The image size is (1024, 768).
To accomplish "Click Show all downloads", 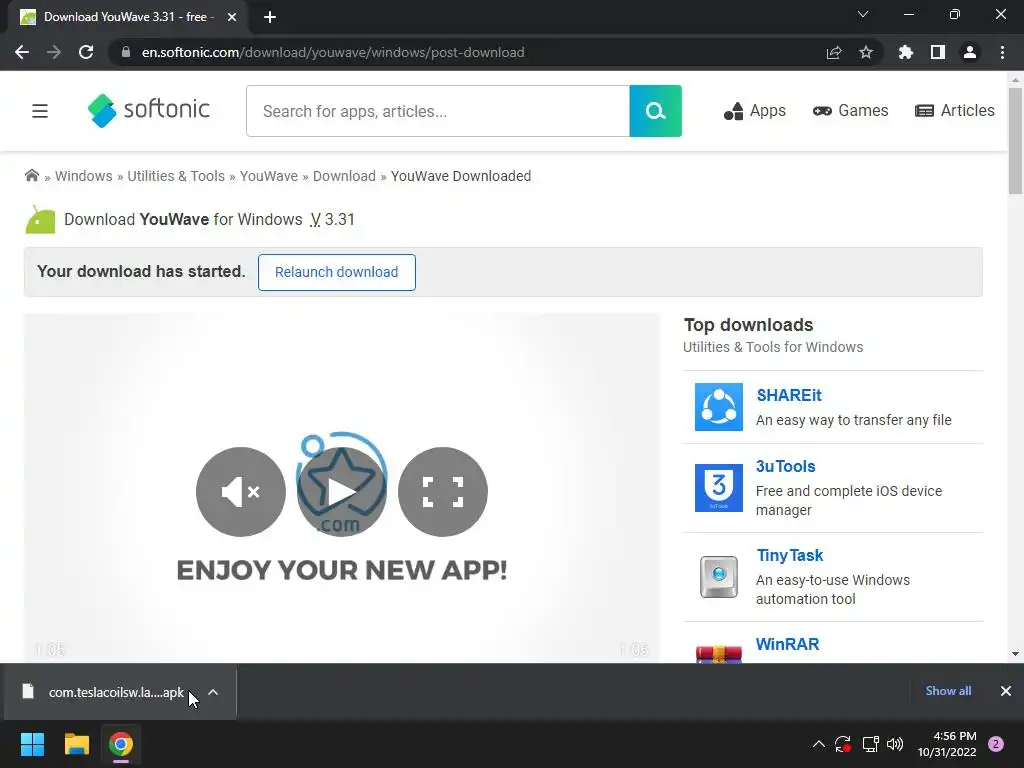I will click(x=948, y=691).
